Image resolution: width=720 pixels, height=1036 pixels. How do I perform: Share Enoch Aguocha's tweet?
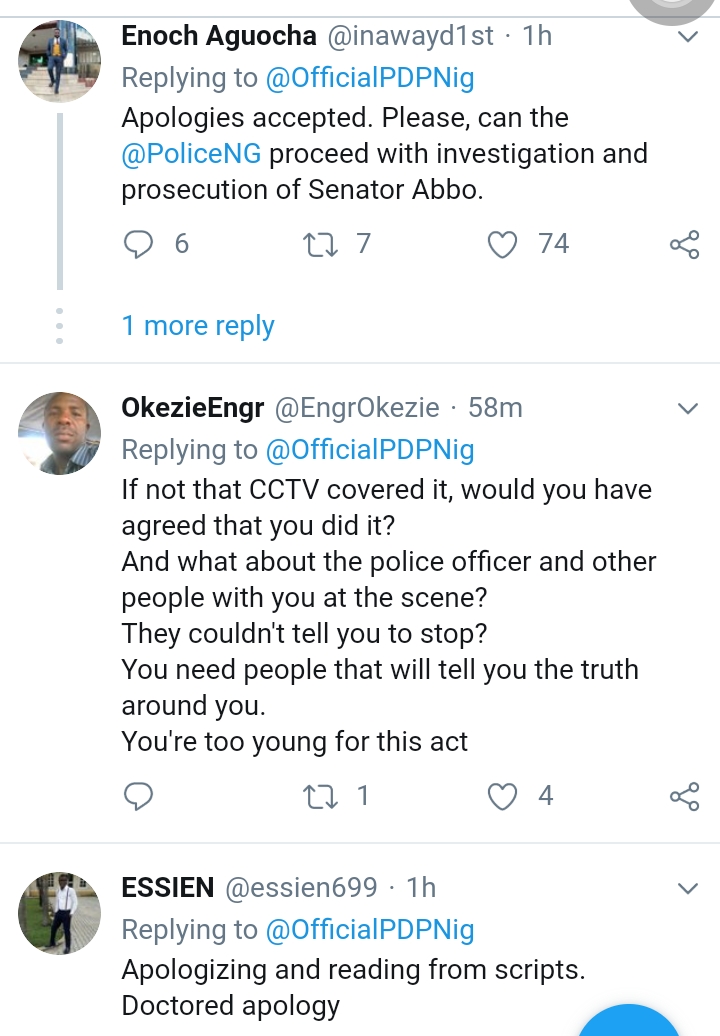tap(684, 245)
